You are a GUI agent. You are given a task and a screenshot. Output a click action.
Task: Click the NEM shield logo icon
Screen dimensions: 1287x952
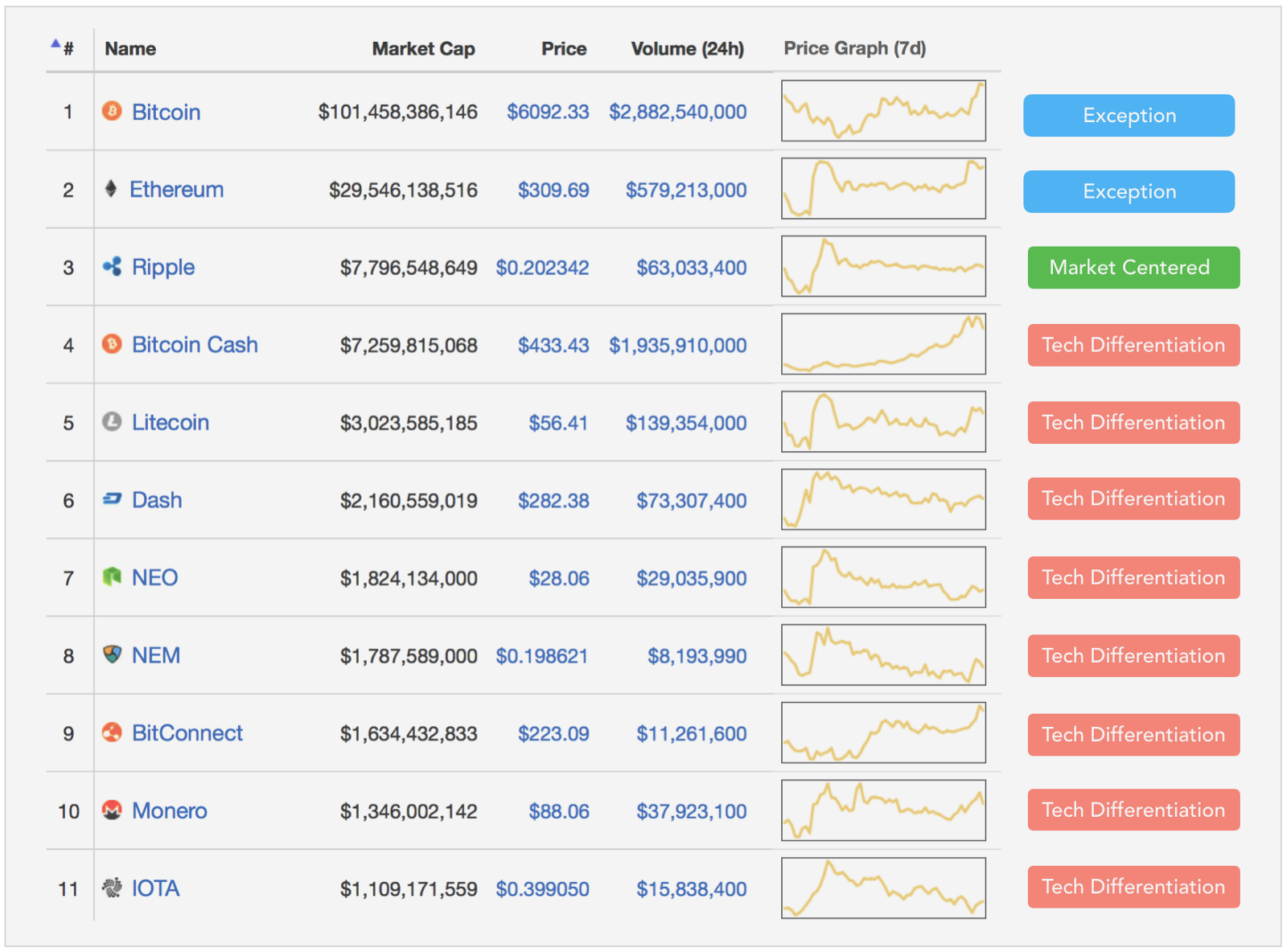[112, 654]
